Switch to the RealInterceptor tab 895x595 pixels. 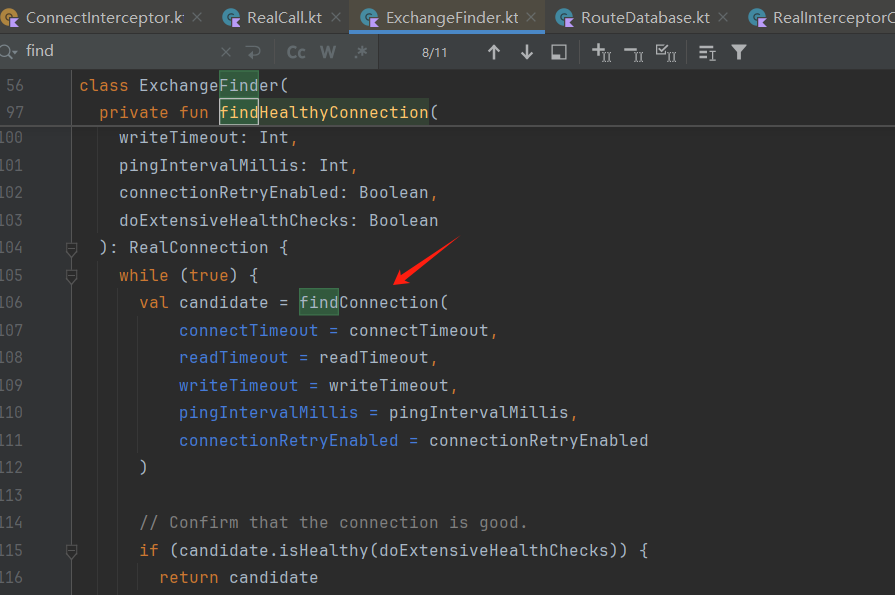click(822, 18)
